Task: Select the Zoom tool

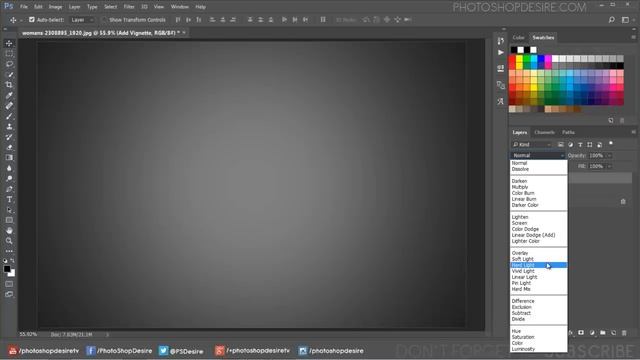Action: coord(9,241)
